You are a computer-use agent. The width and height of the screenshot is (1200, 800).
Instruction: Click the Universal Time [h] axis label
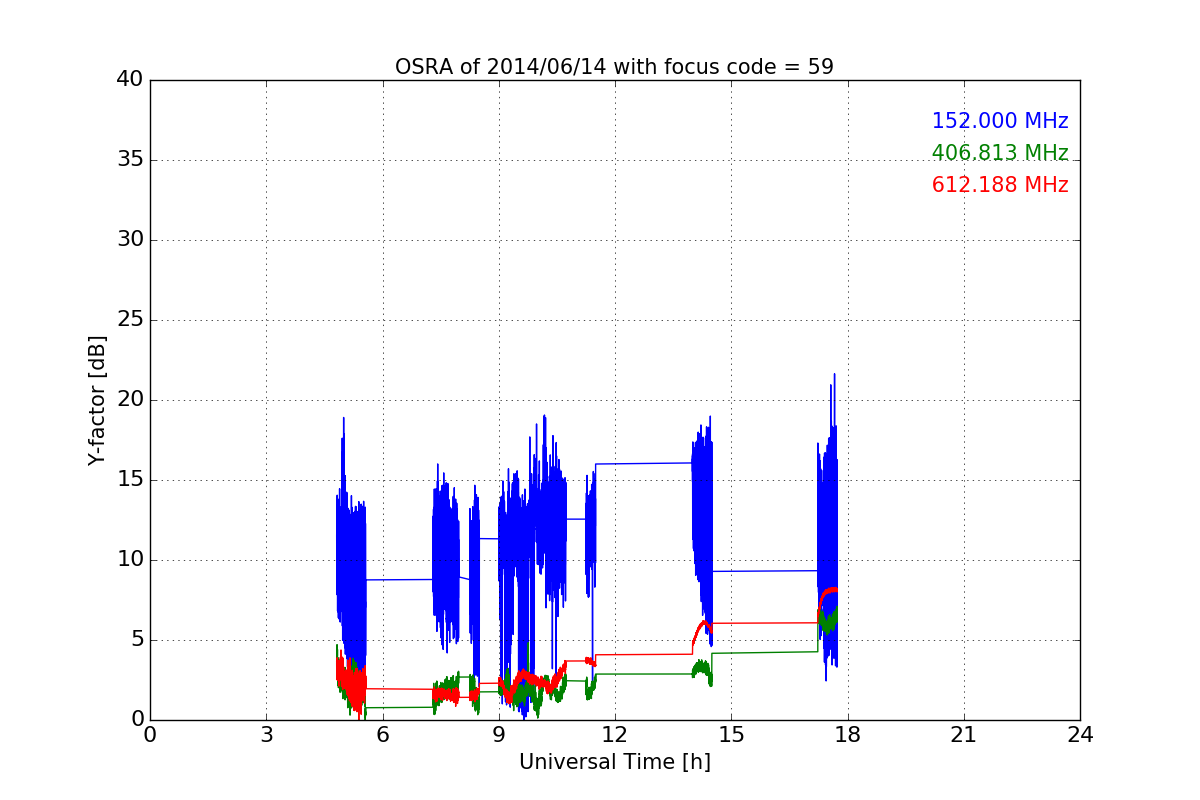pos(614,762)
